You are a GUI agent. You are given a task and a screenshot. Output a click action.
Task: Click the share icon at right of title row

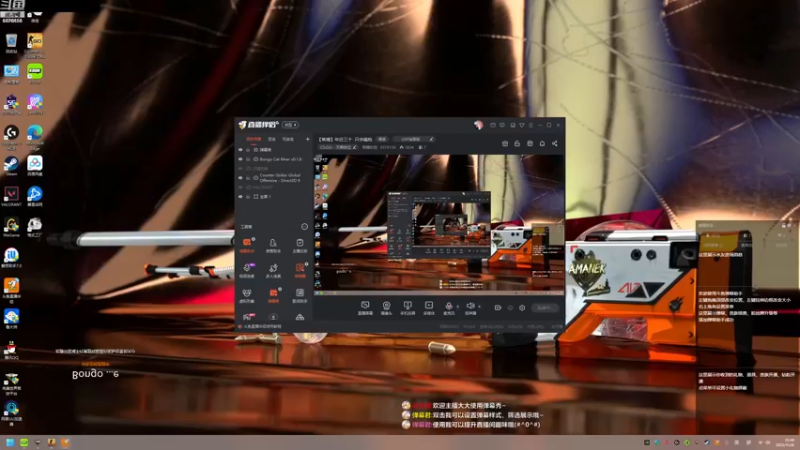[555, 143]
